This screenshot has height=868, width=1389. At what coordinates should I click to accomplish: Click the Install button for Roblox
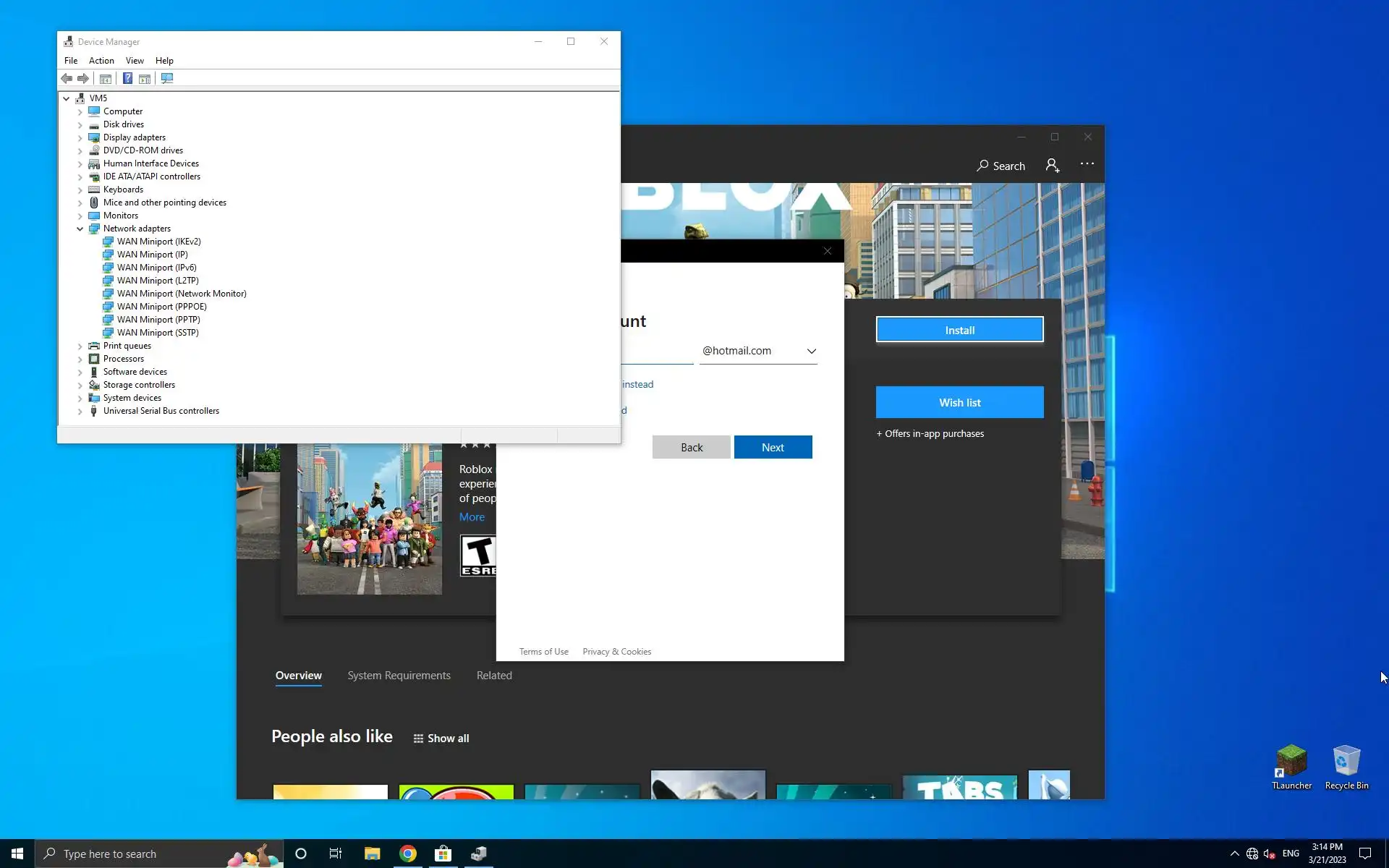click(x=959, y=330)
